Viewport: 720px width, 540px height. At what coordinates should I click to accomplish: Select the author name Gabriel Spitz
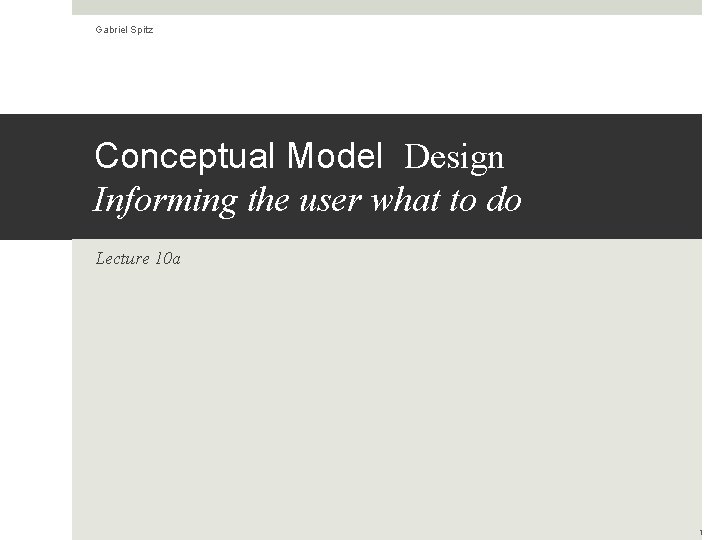[124, 30]
